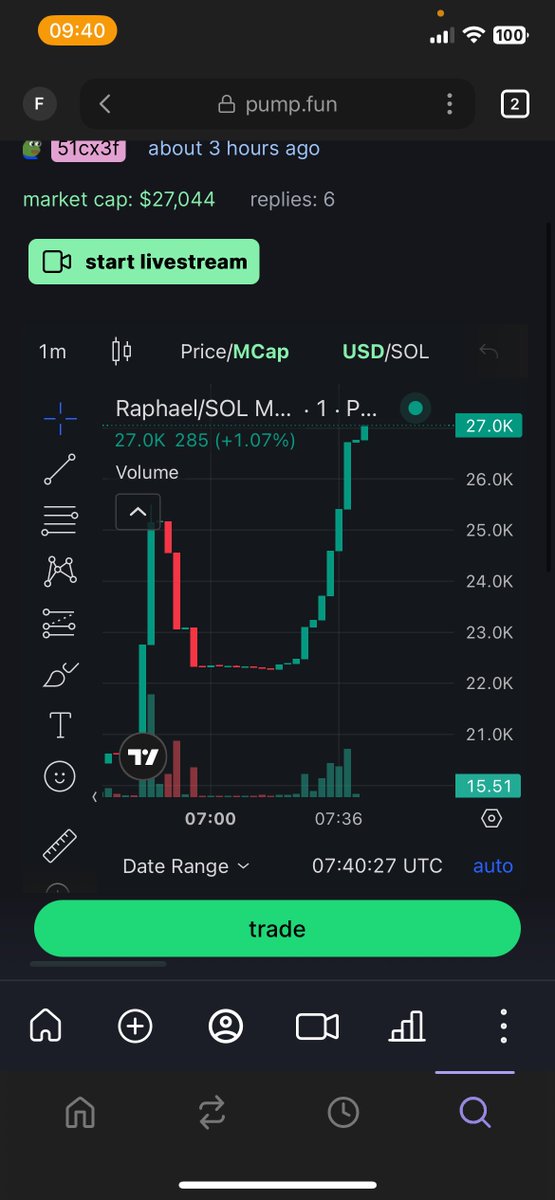Open the candlestick chart style selector

pyautogui.click(x=122, y=351)
